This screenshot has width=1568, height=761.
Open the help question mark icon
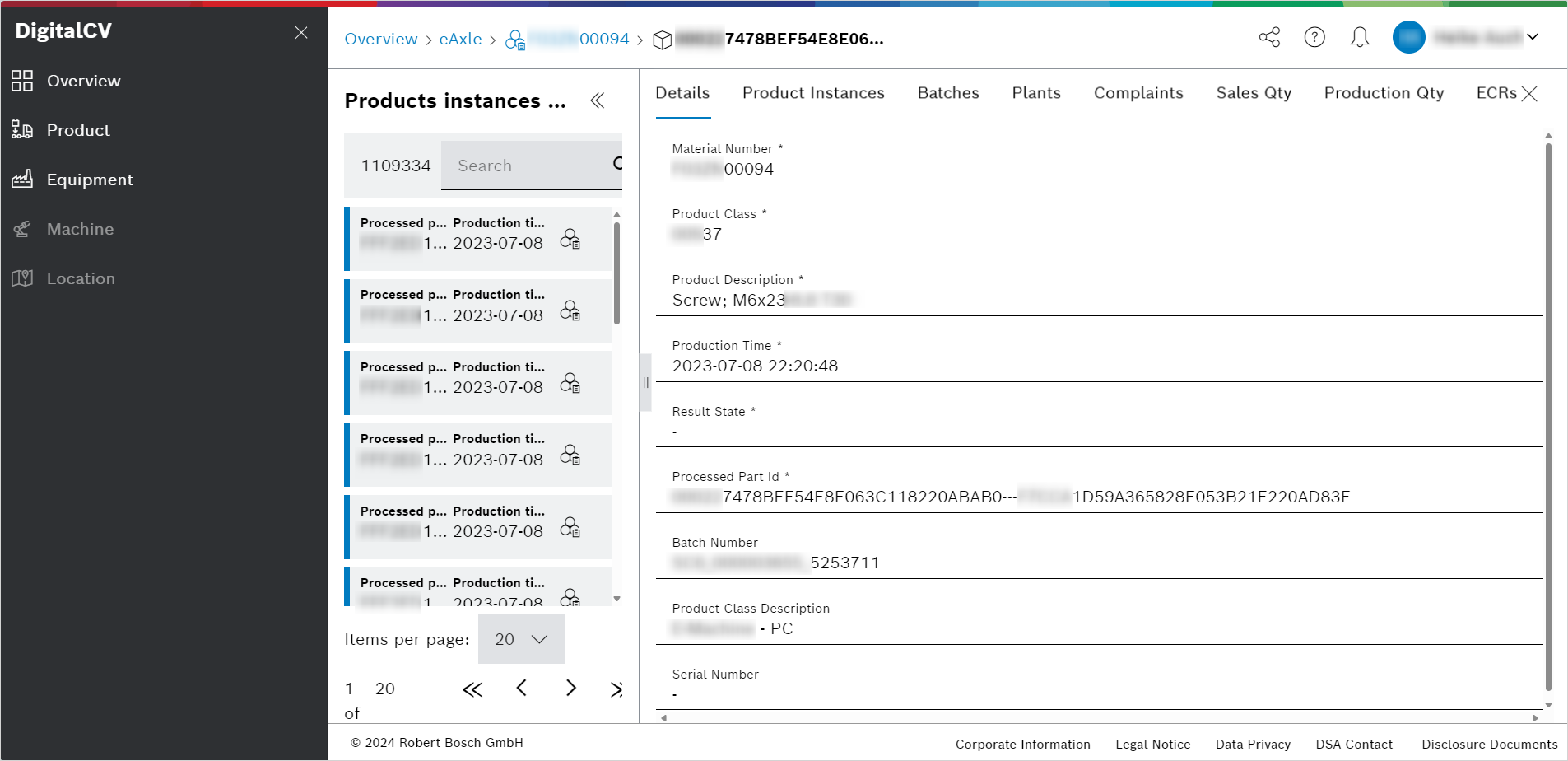(x=1314, y=37)
